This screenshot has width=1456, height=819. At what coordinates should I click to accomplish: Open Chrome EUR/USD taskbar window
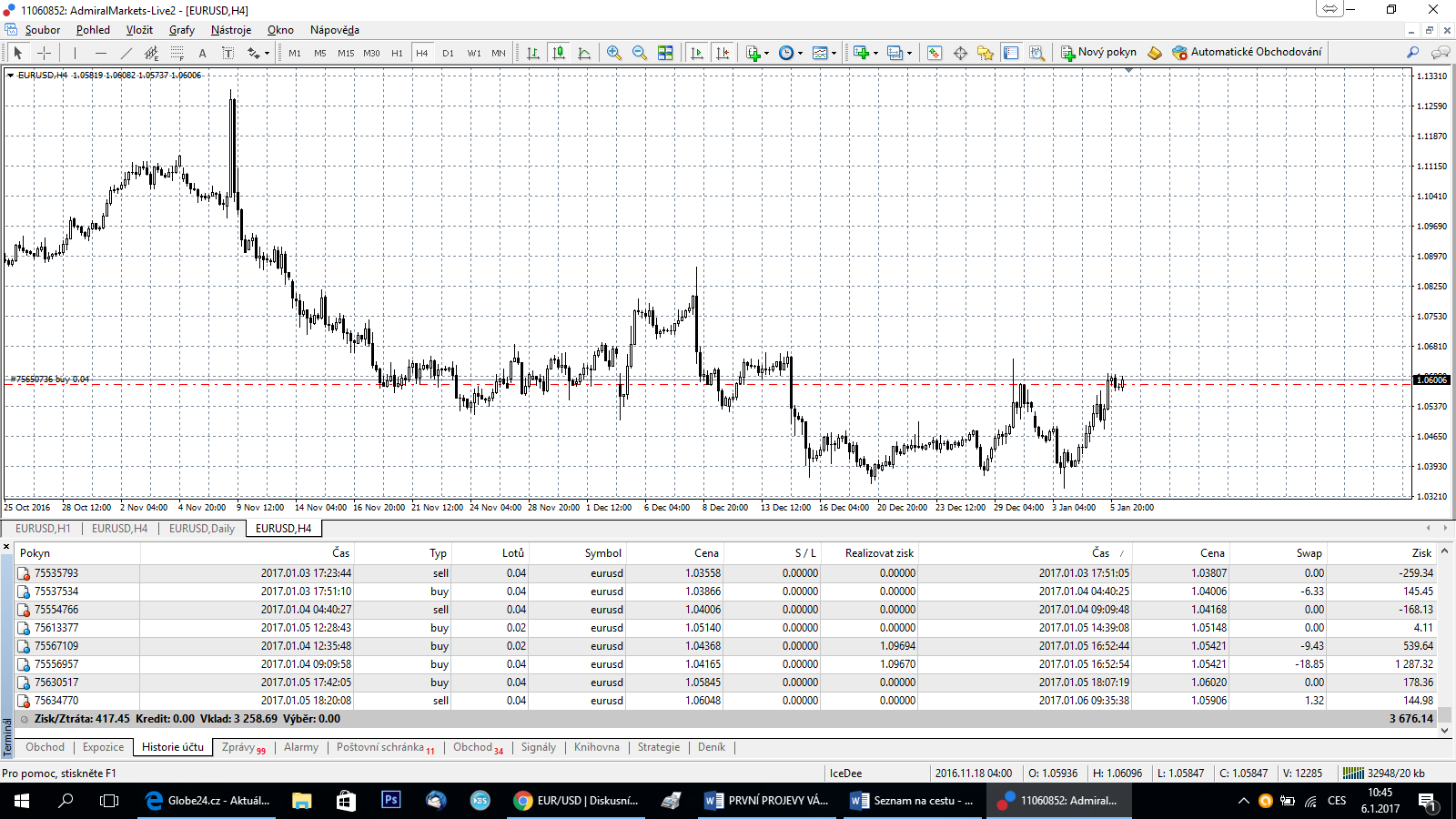click(576, 801)
